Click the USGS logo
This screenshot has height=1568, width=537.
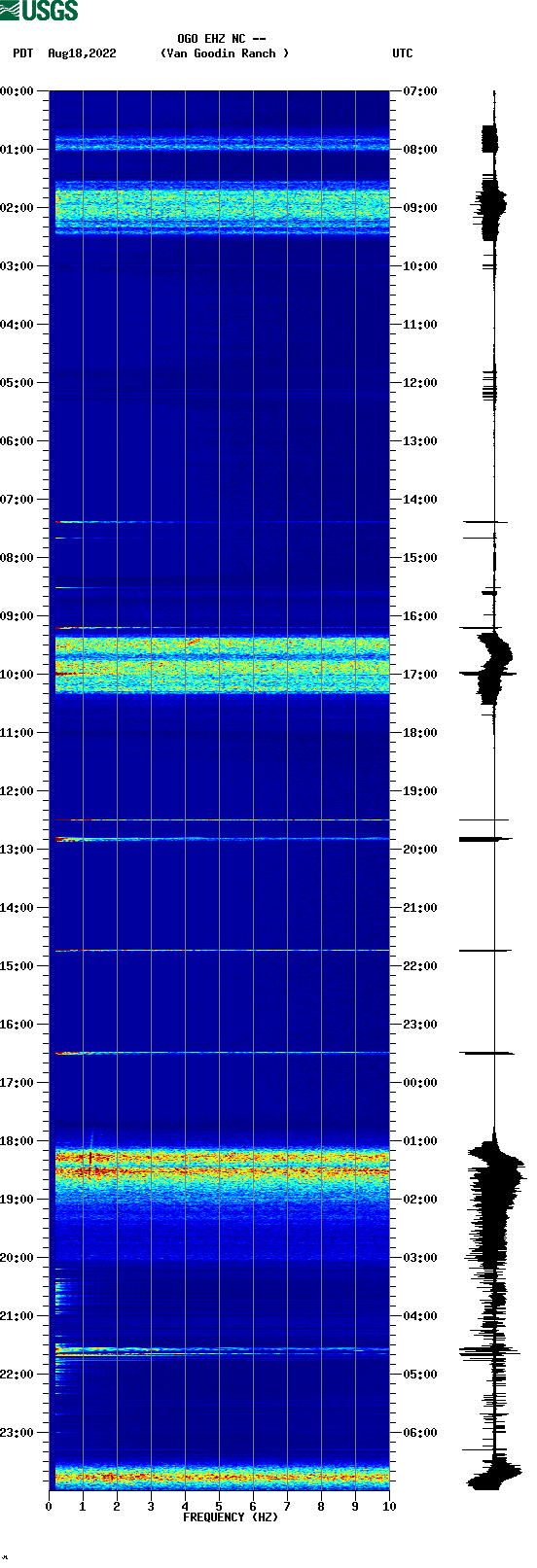[39, 11]
